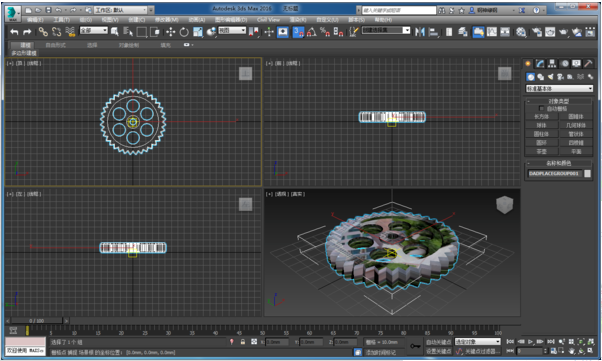
Task: Open Select by Name dialog
Action: coord(128,32)
